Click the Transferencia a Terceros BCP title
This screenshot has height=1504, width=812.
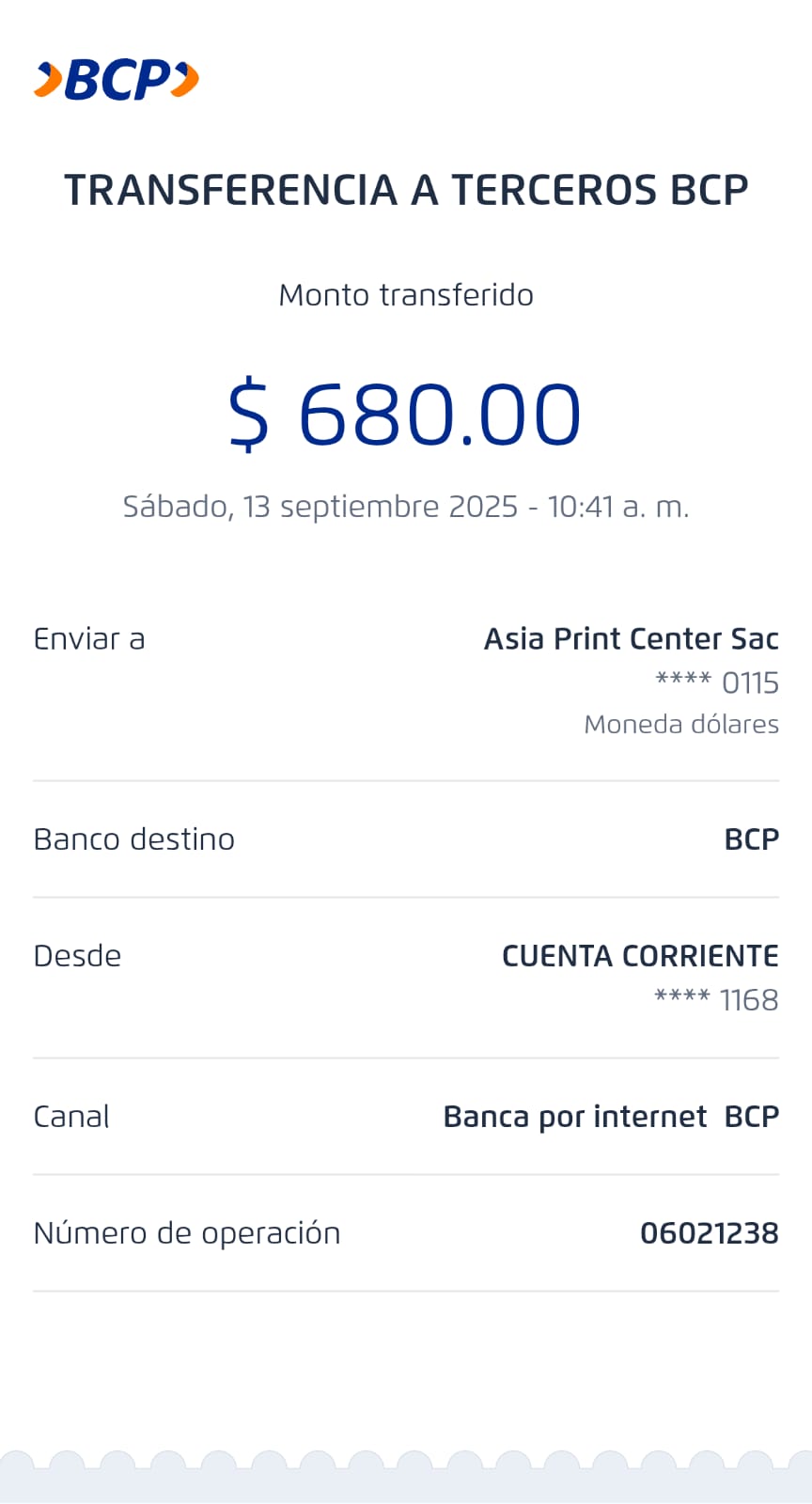[x=406, y=190]
